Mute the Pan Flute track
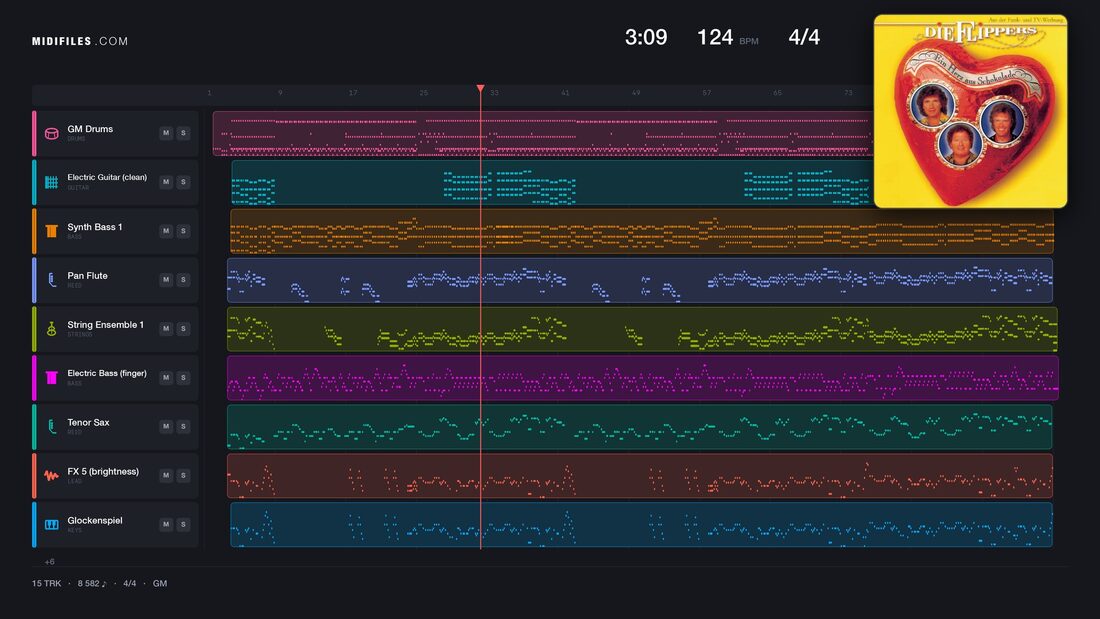Viewport: 1100px width, 619px height. tap(166, 279)
